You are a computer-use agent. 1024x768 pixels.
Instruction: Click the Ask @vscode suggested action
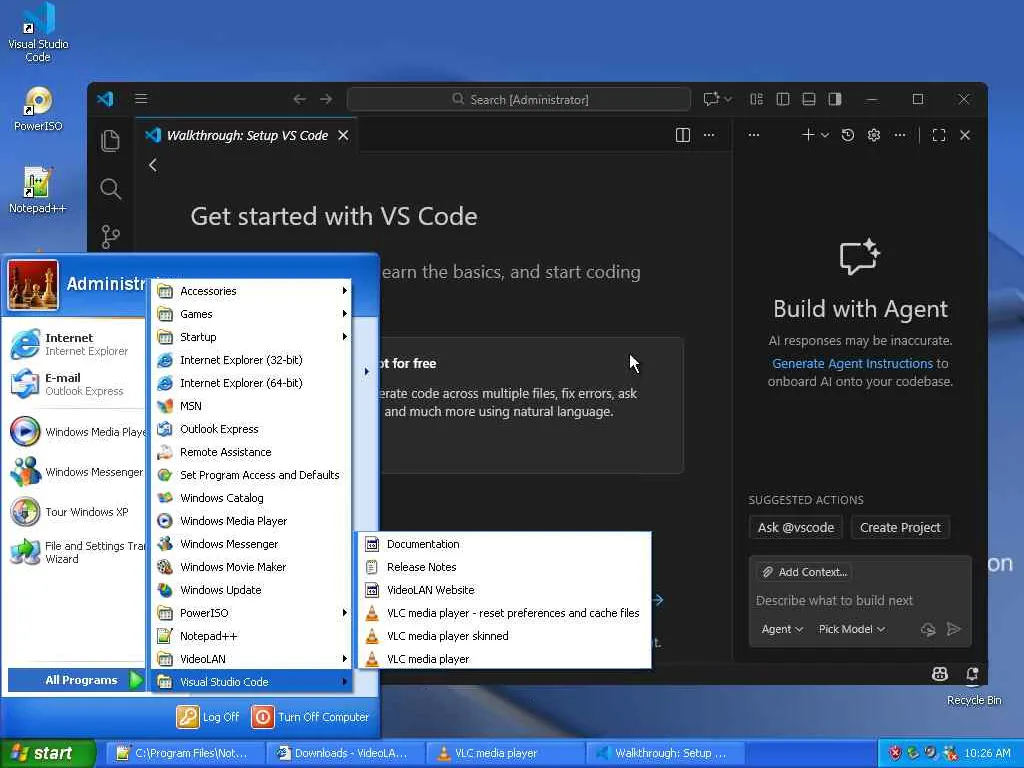pyautogui.click(x=795, y=528)
